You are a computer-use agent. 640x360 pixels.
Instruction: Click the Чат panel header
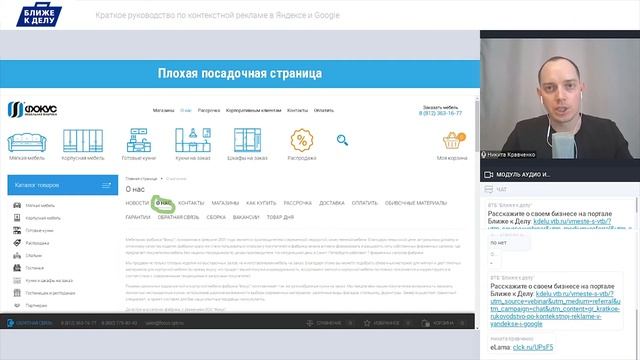[x=560, y=189]
